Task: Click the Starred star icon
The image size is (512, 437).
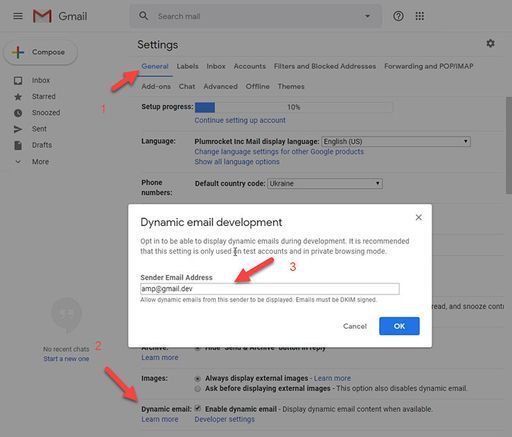Action: [18, 97]
